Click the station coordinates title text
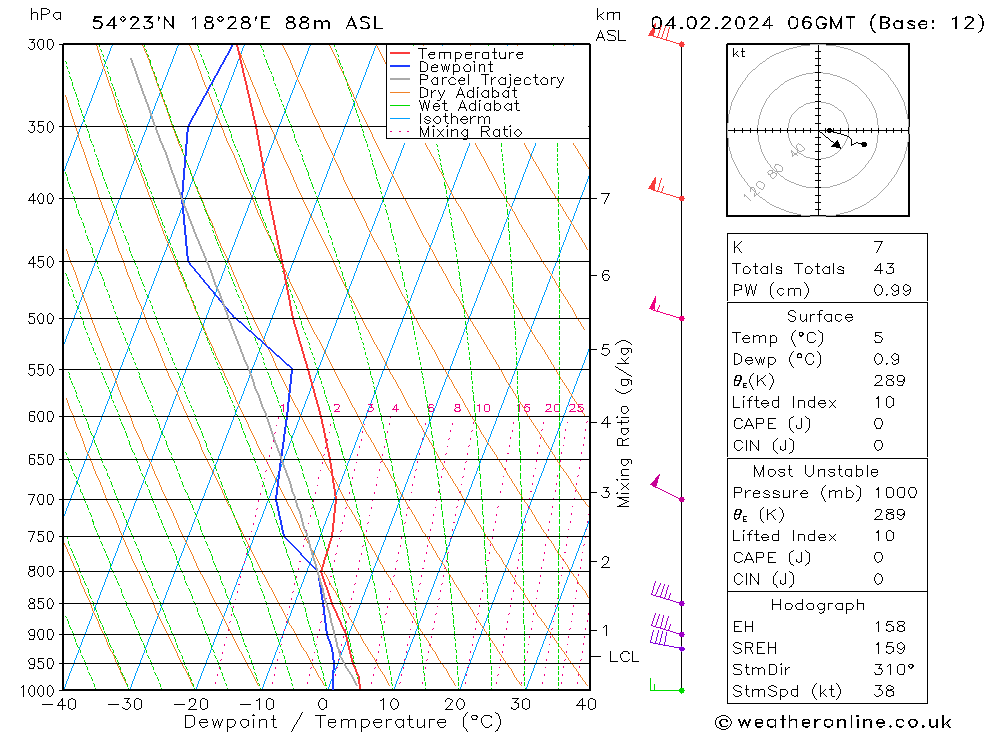 tap(237, 23)
